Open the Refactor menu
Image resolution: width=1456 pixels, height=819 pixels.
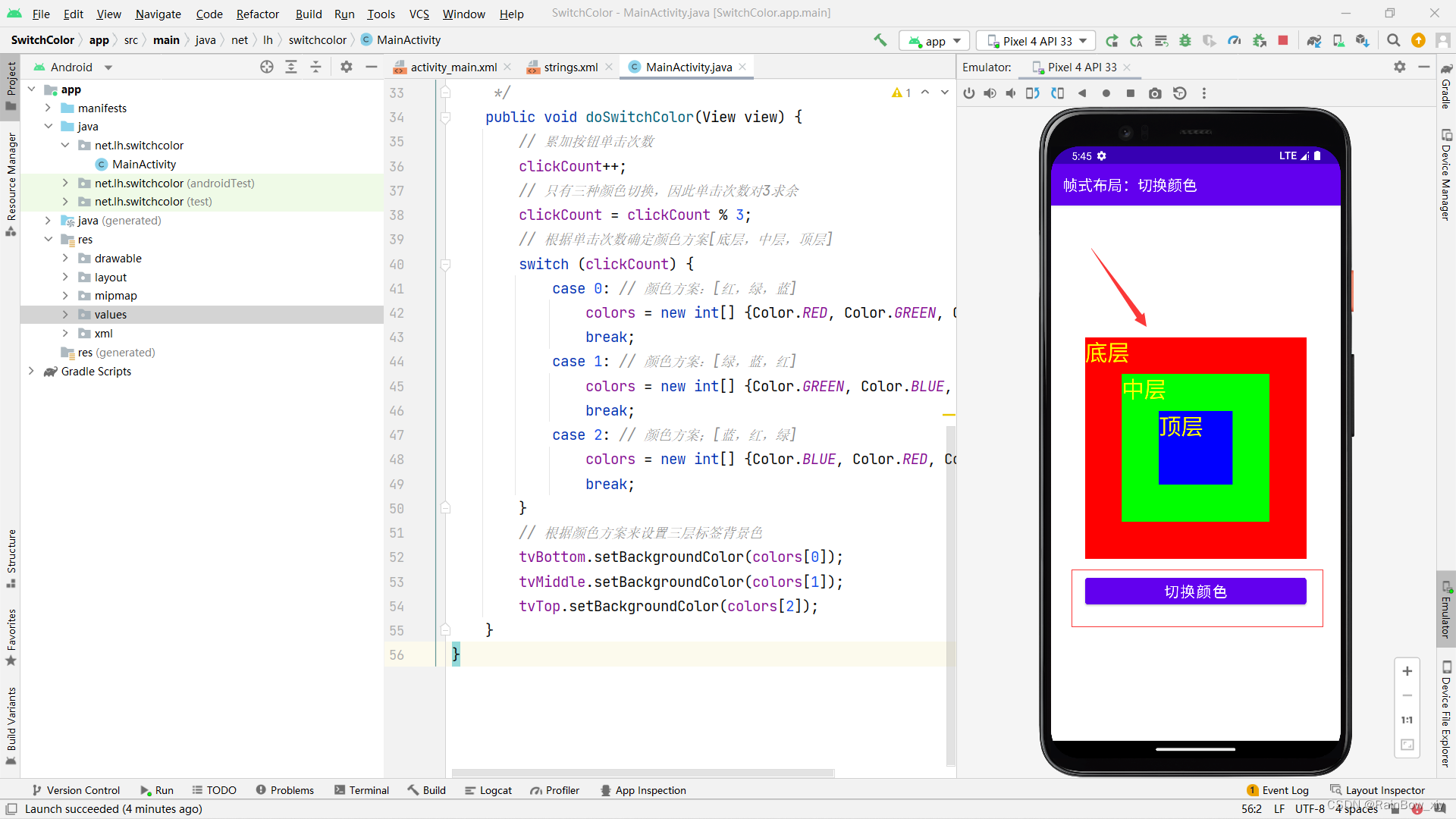257,14
